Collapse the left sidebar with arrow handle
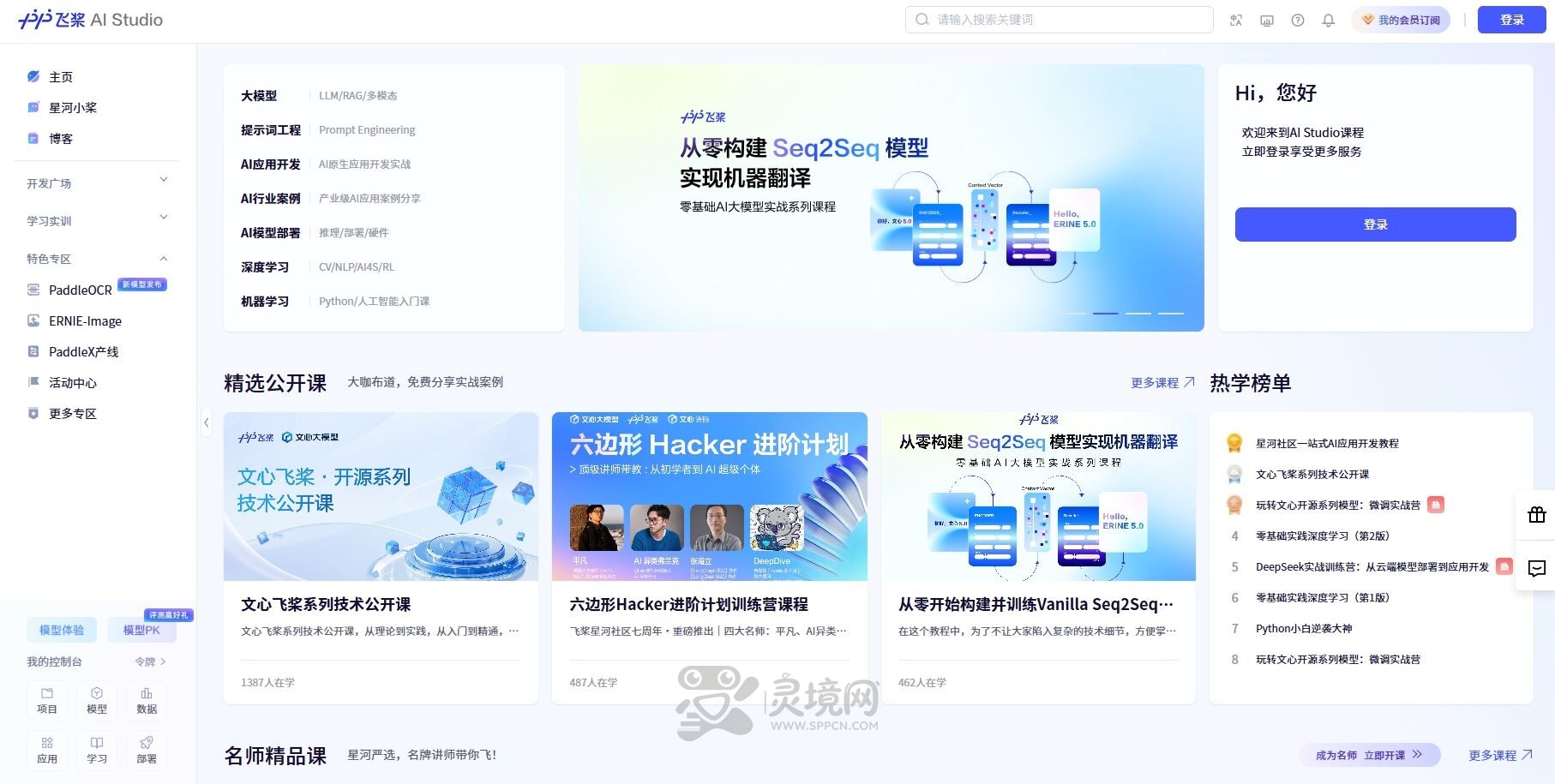This screenshot has width=1555, height=784. coord(207,422)
